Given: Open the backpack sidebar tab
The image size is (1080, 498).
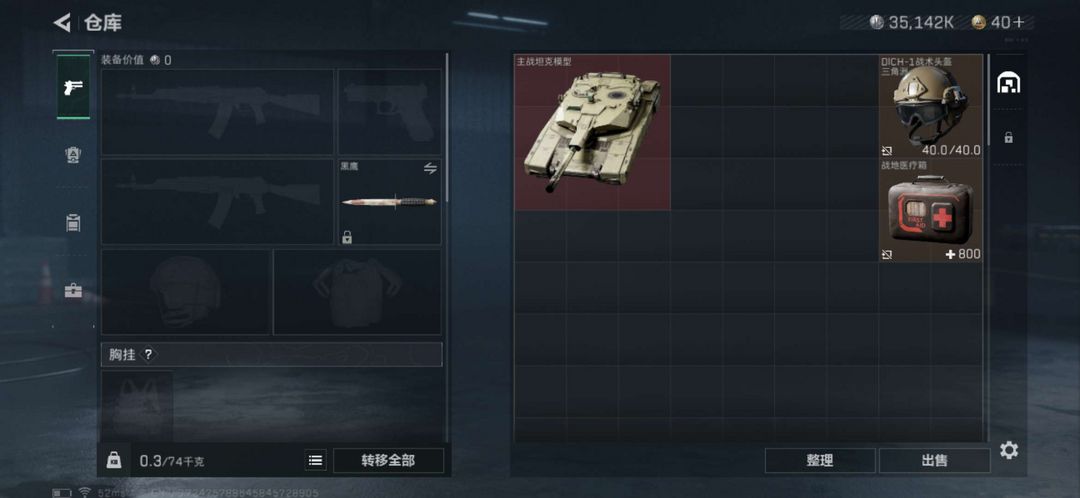Looking at the screenshot, I should click(73, 222).
